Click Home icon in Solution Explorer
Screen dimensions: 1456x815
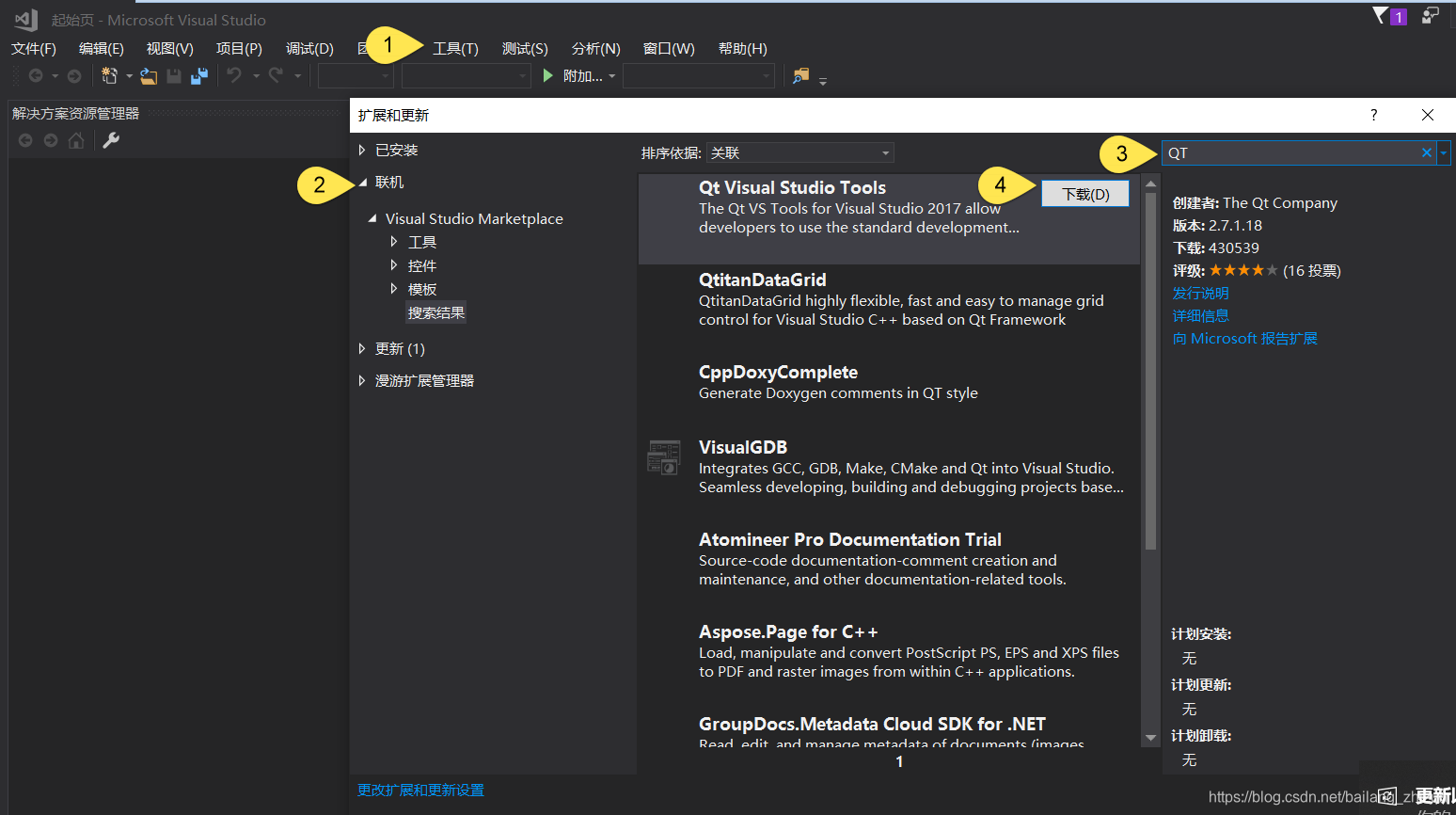point(76,140)
